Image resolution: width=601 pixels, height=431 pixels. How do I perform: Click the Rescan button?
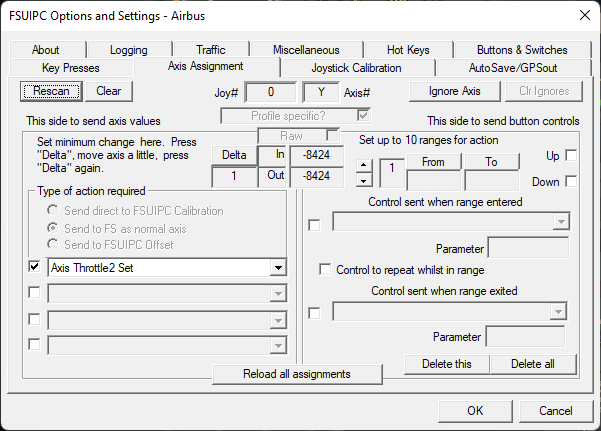(51, 91)
